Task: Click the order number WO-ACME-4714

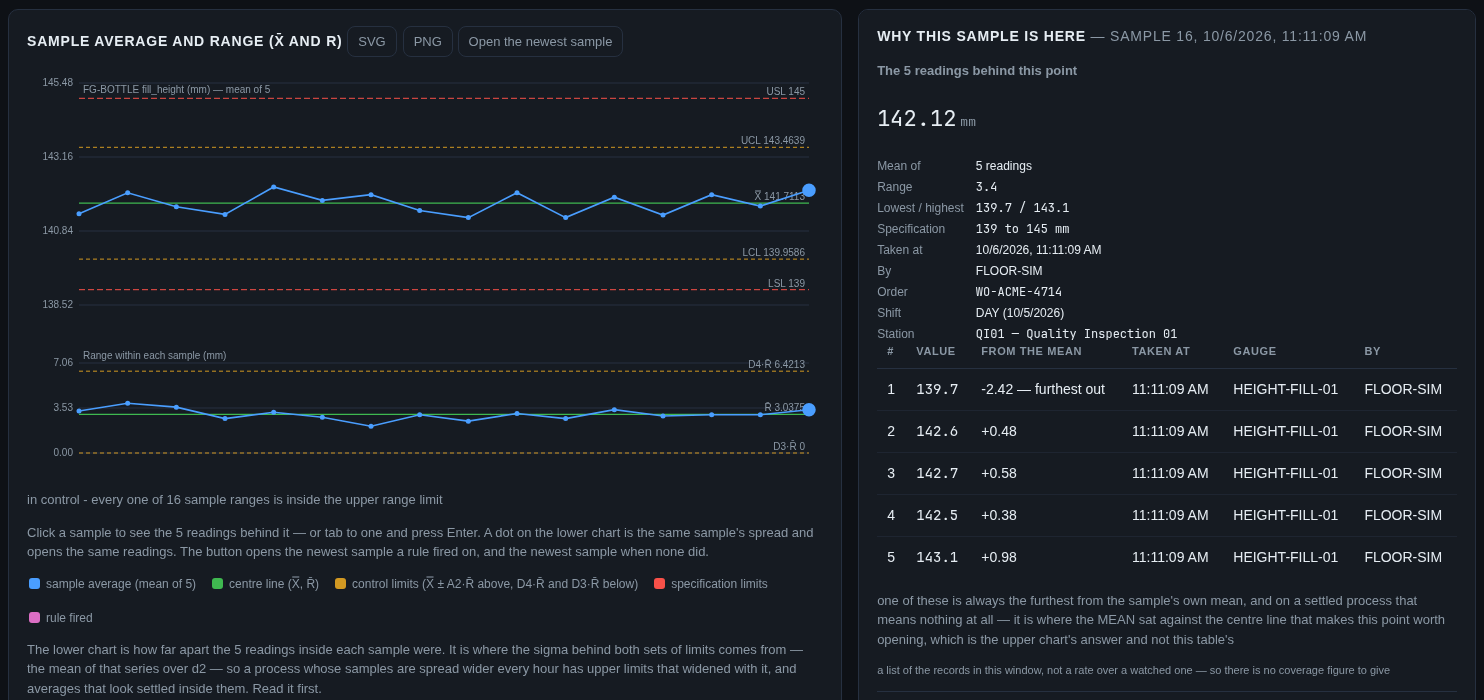Action: pyautogui.click(x=1019, y=292)
